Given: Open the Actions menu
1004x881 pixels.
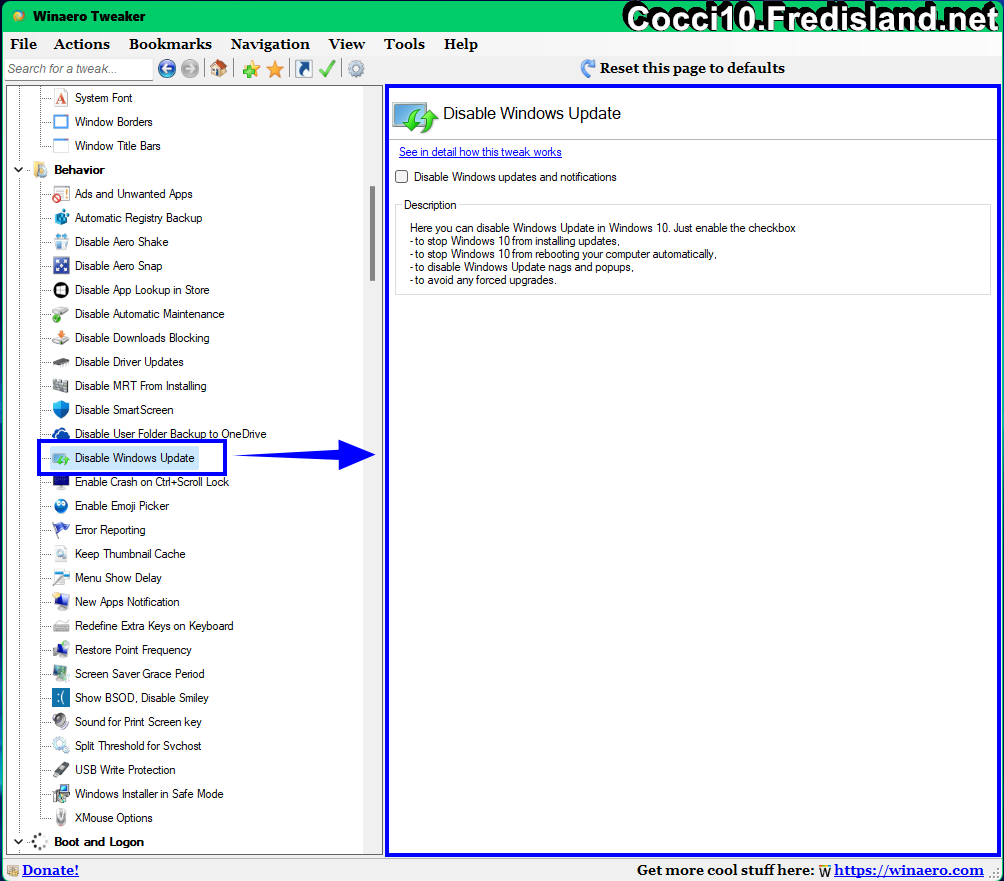Looking at the screenshot, I should 81,44.
